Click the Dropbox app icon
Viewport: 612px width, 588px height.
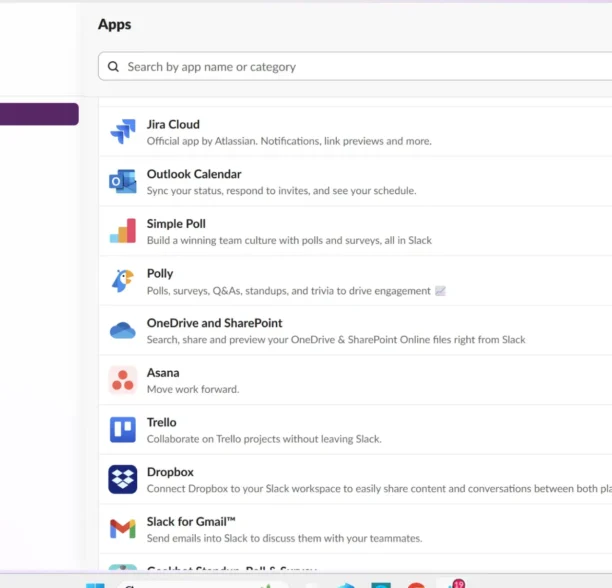click(123, 479)
